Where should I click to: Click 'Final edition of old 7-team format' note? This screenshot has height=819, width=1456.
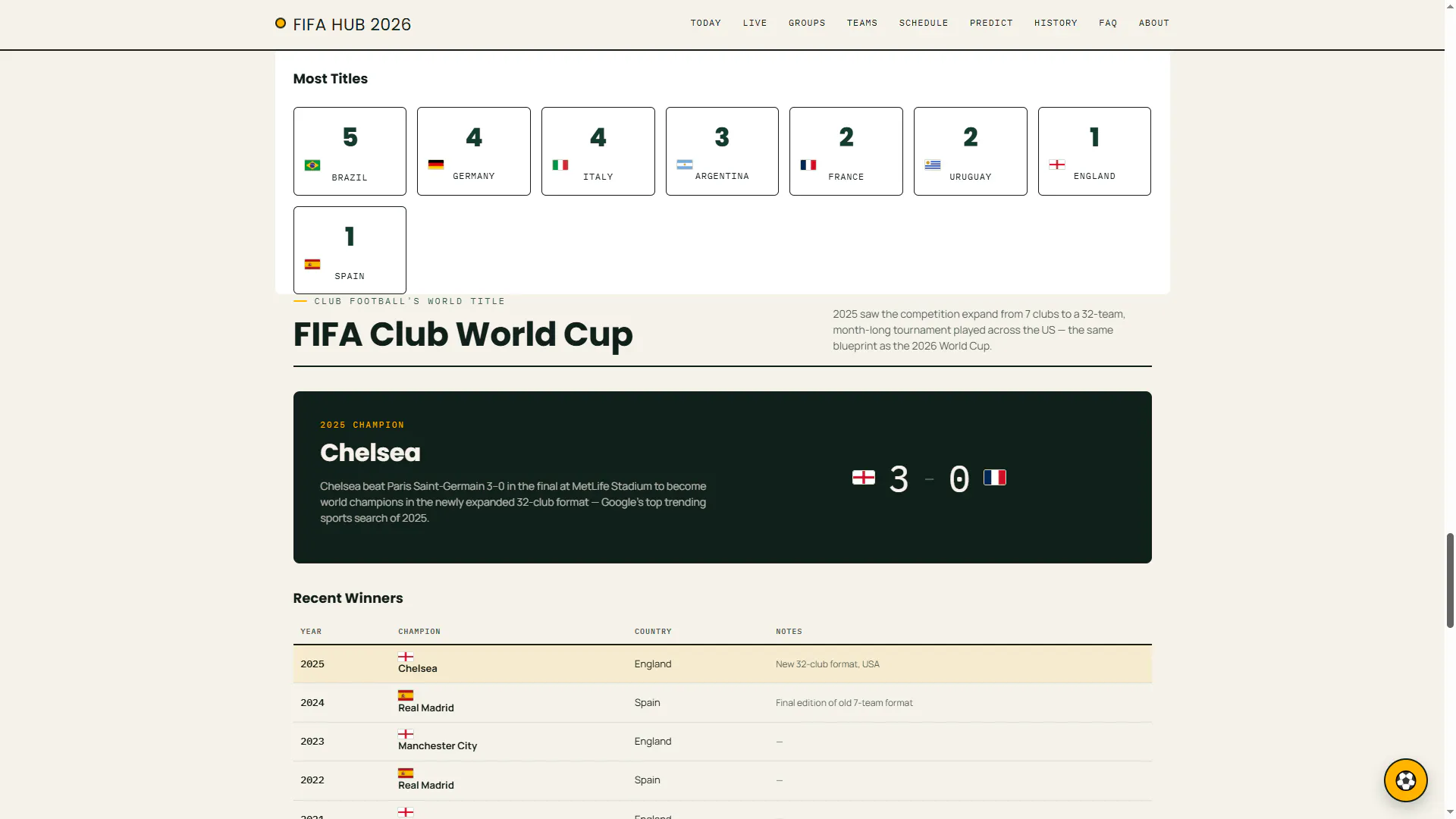pos(844,703)
